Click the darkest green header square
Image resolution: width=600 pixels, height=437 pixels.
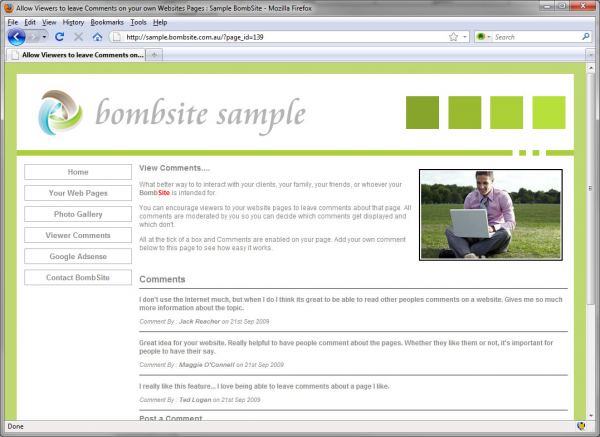coord(422,113)
